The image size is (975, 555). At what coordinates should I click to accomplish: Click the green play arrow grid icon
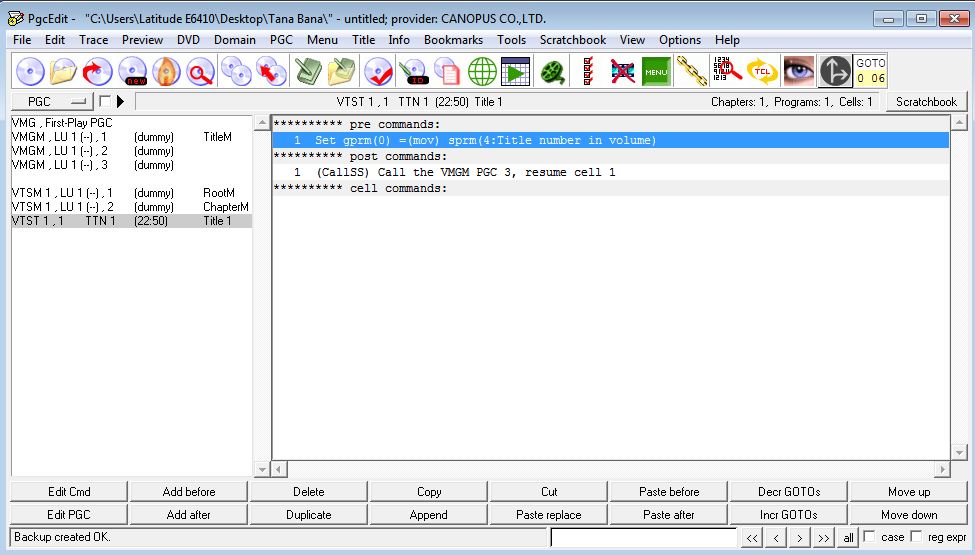[515, 71]
